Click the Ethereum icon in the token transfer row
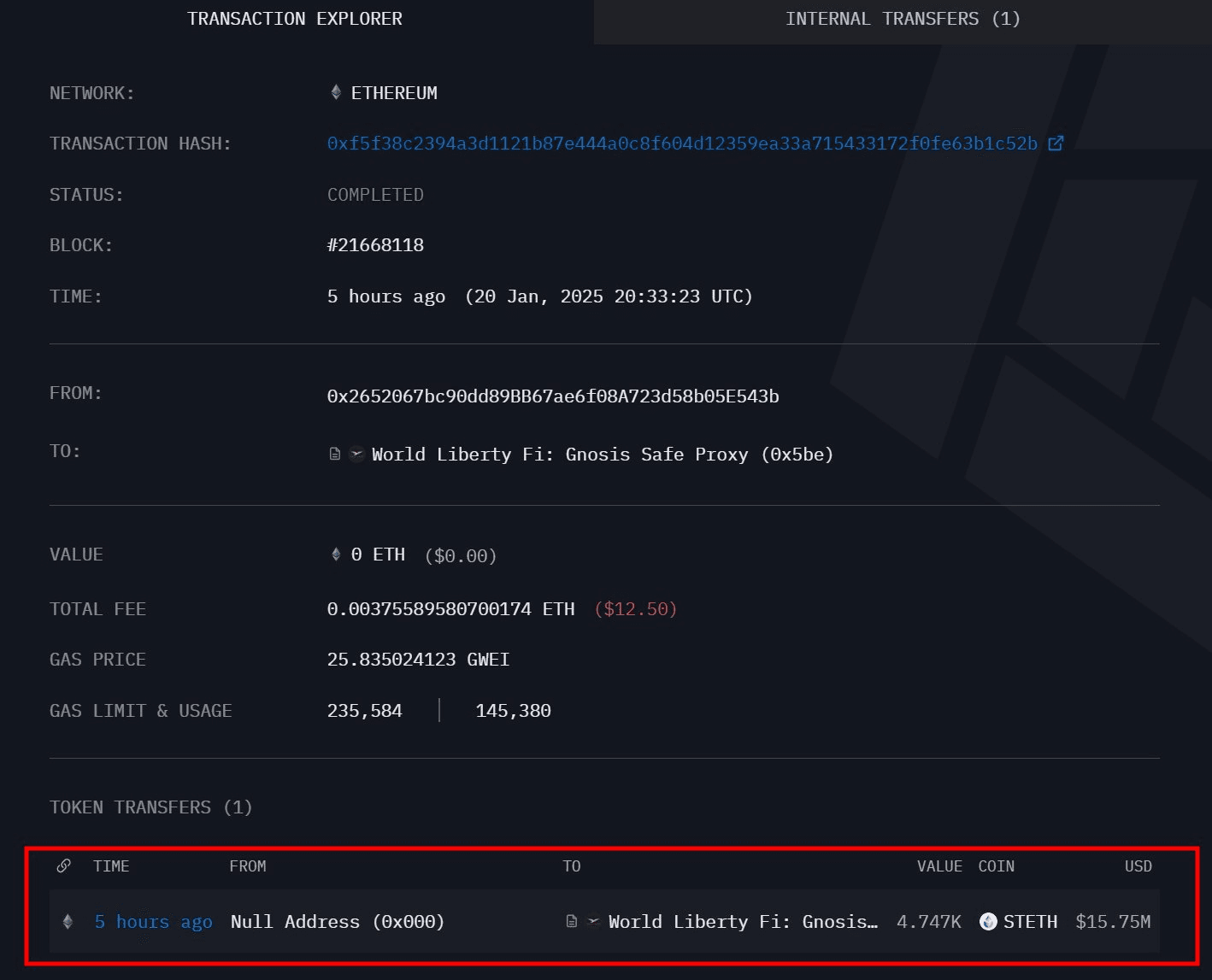 pyautogui.click(x=68, y=922)
